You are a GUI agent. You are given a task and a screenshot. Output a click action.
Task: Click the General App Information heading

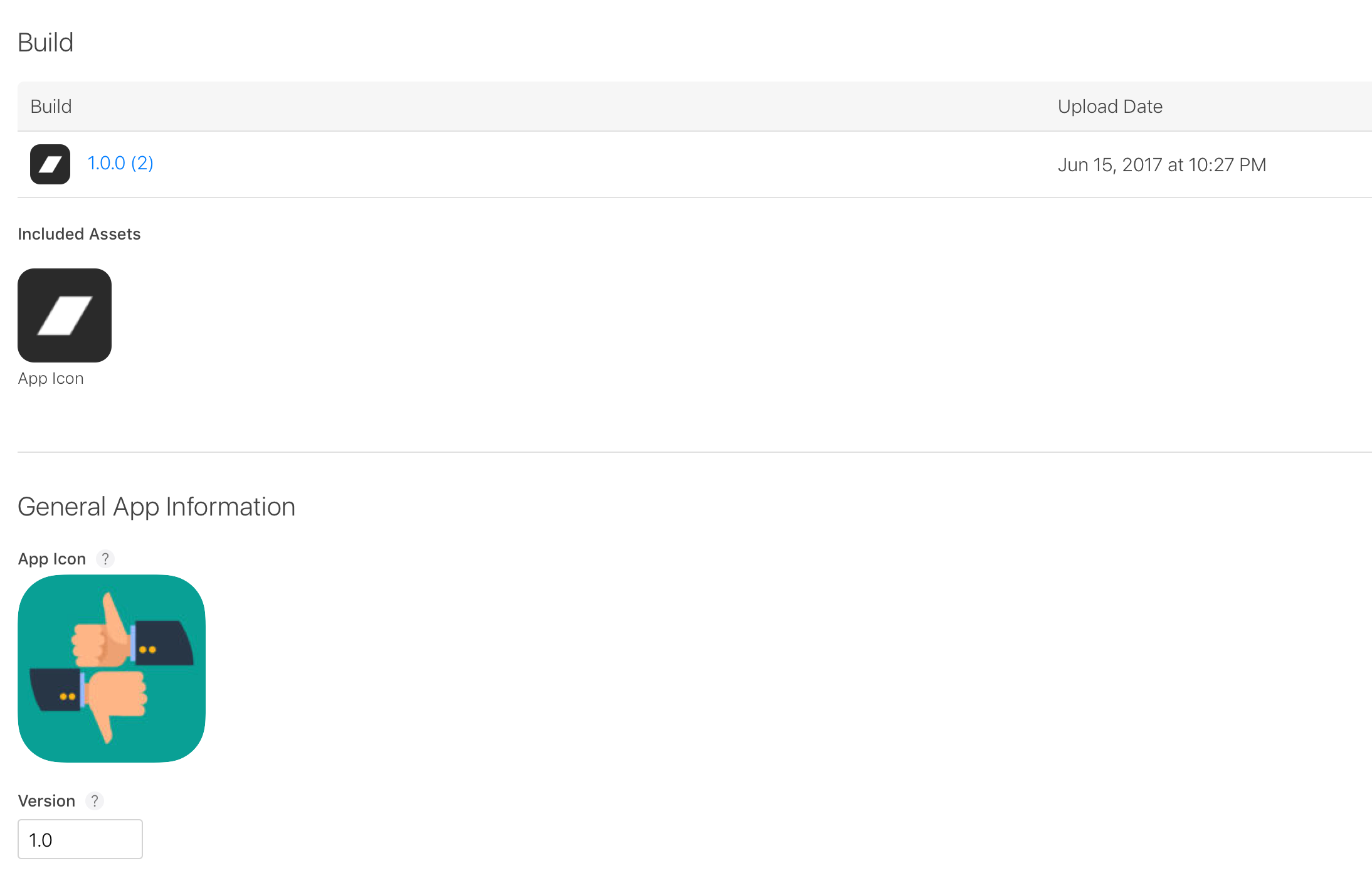[x=157, y=507]
